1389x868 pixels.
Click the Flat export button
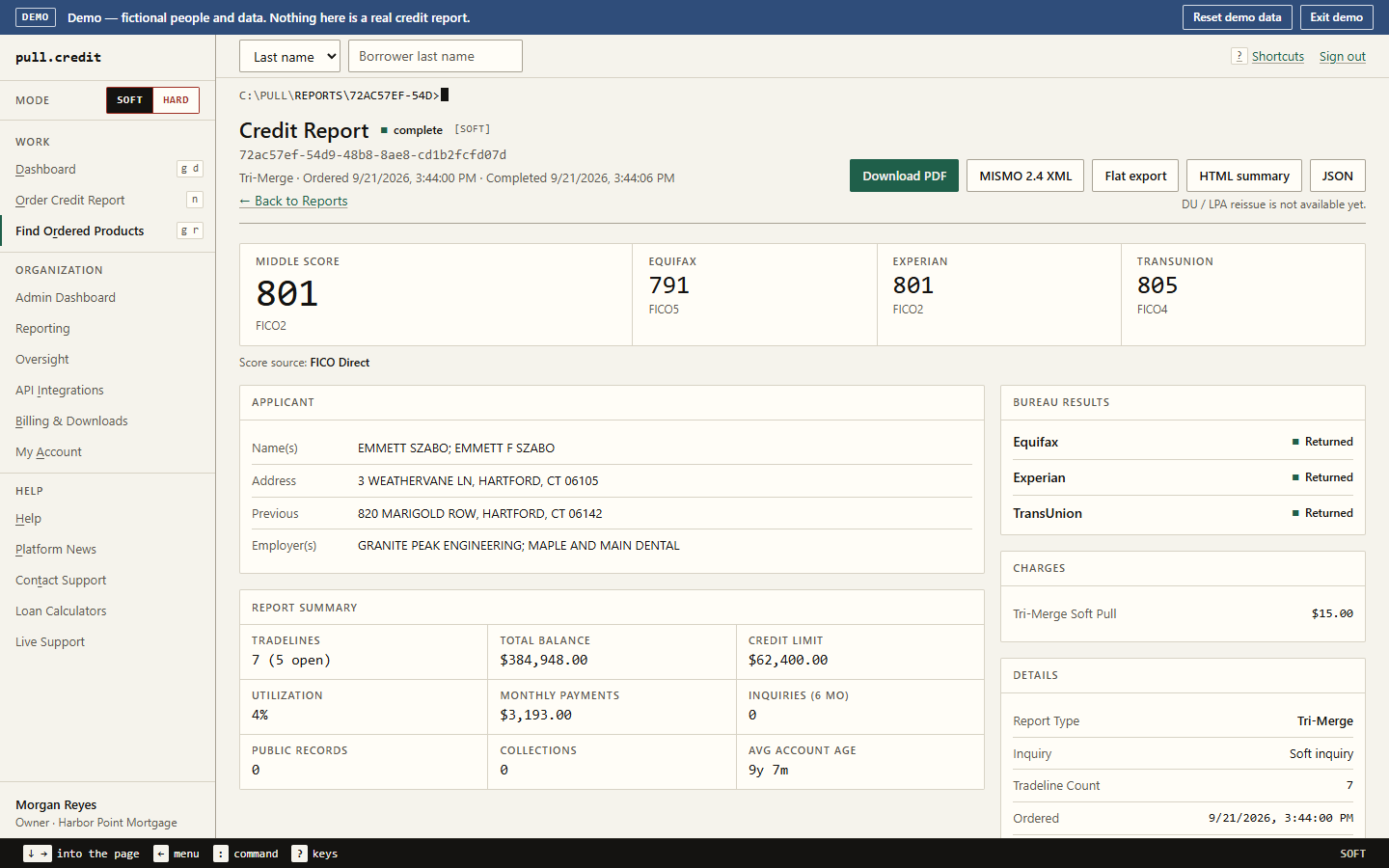tap(1135, 176)
